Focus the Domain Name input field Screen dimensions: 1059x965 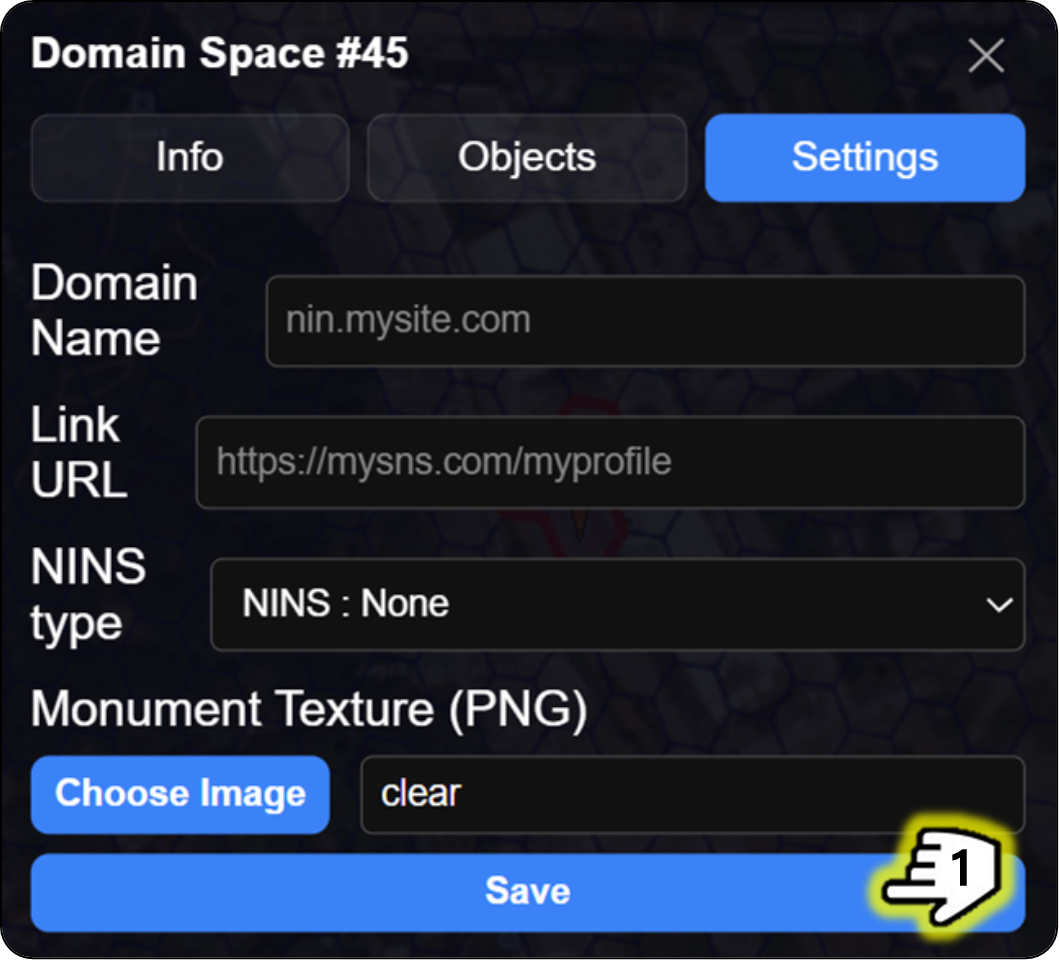645,321
